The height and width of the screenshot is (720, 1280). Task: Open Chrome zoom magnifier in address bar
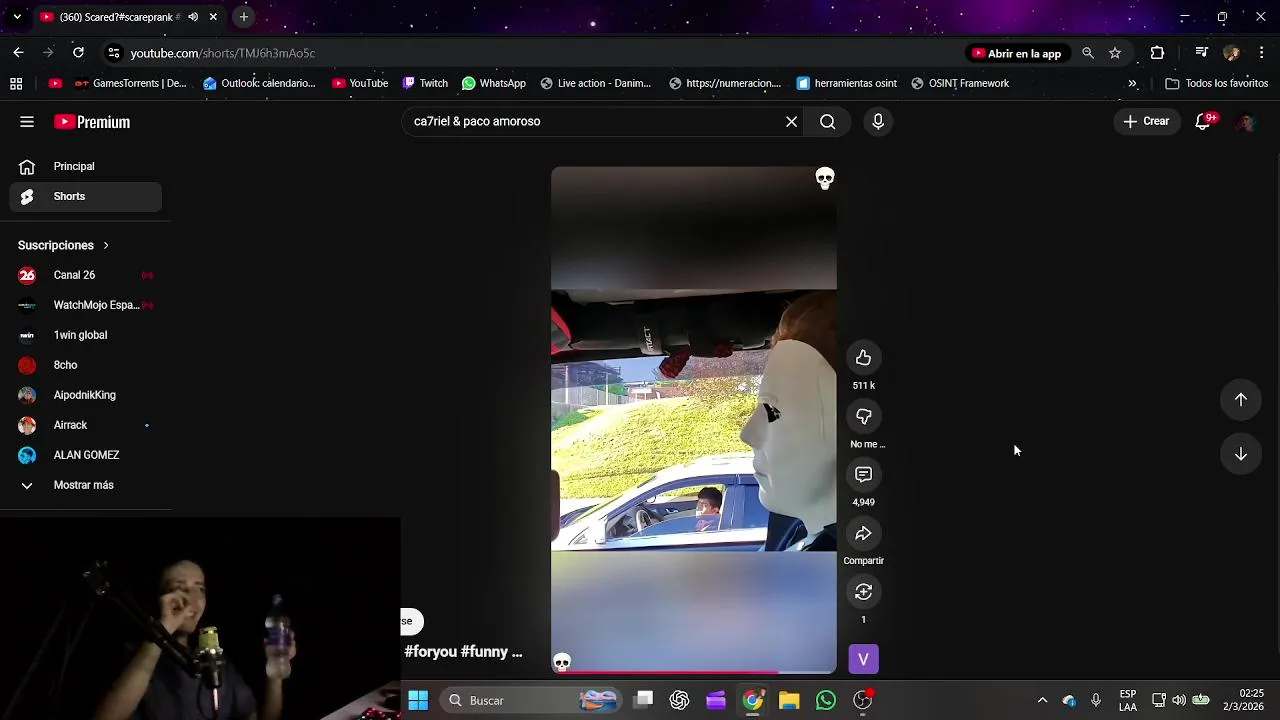click(x=1088, y=53)
